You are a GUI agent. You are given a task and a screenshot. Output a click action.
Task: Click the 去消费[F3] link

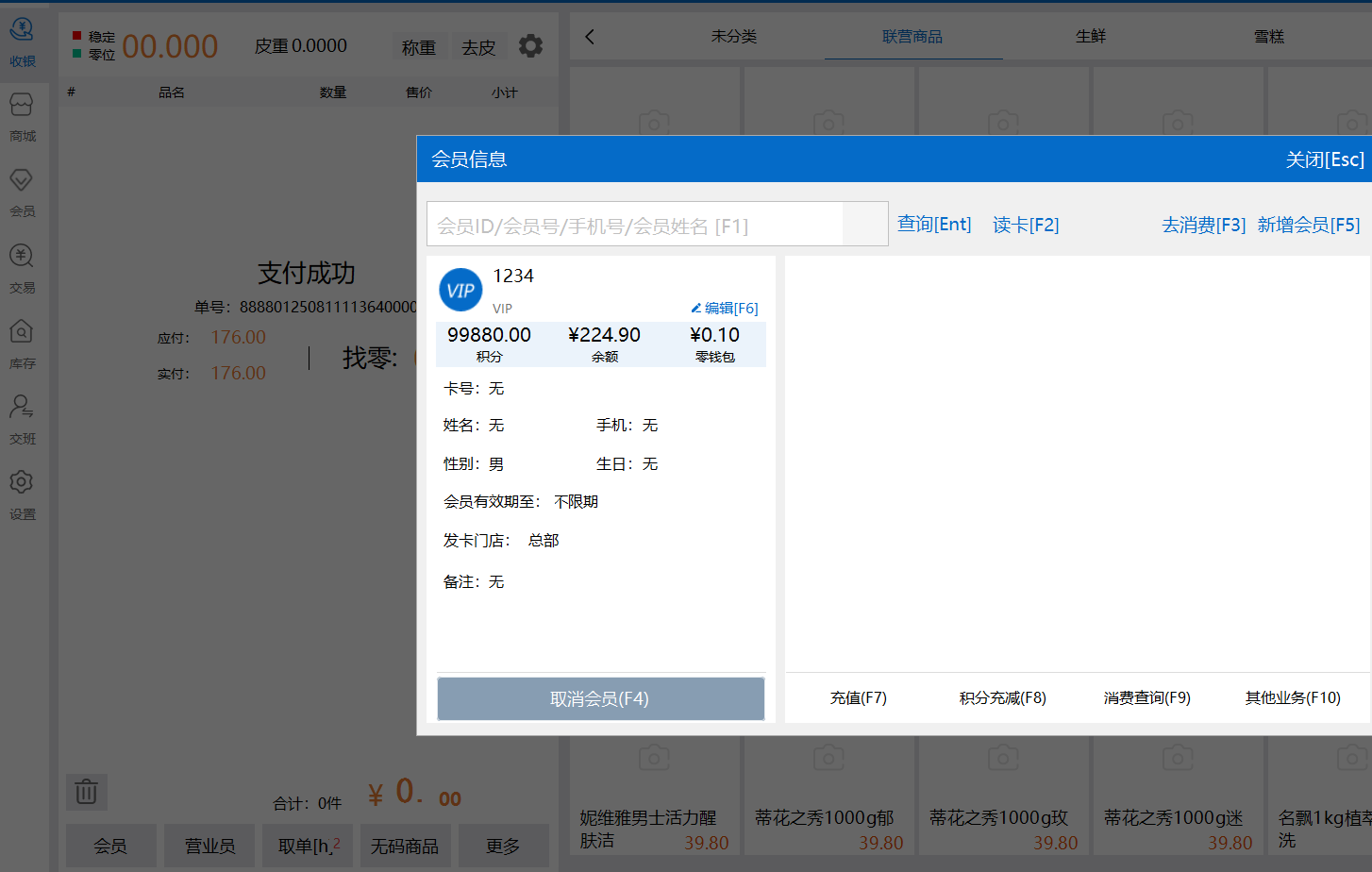(x=1203, y=225)
